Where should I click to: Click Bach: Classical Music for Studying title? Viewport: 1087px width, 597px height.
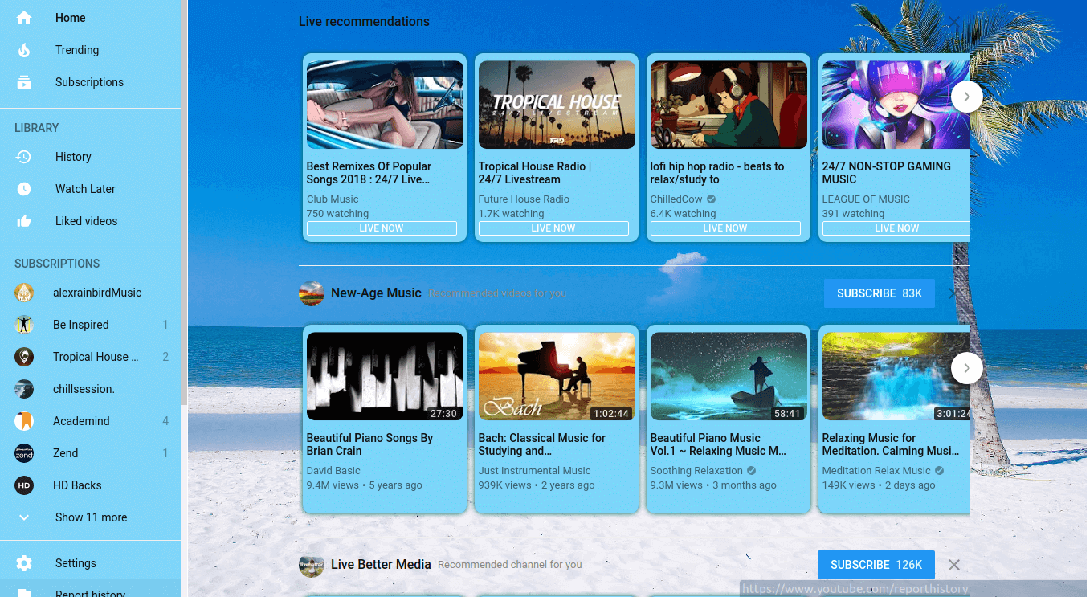pyautogui.click(x=541, y=444)
